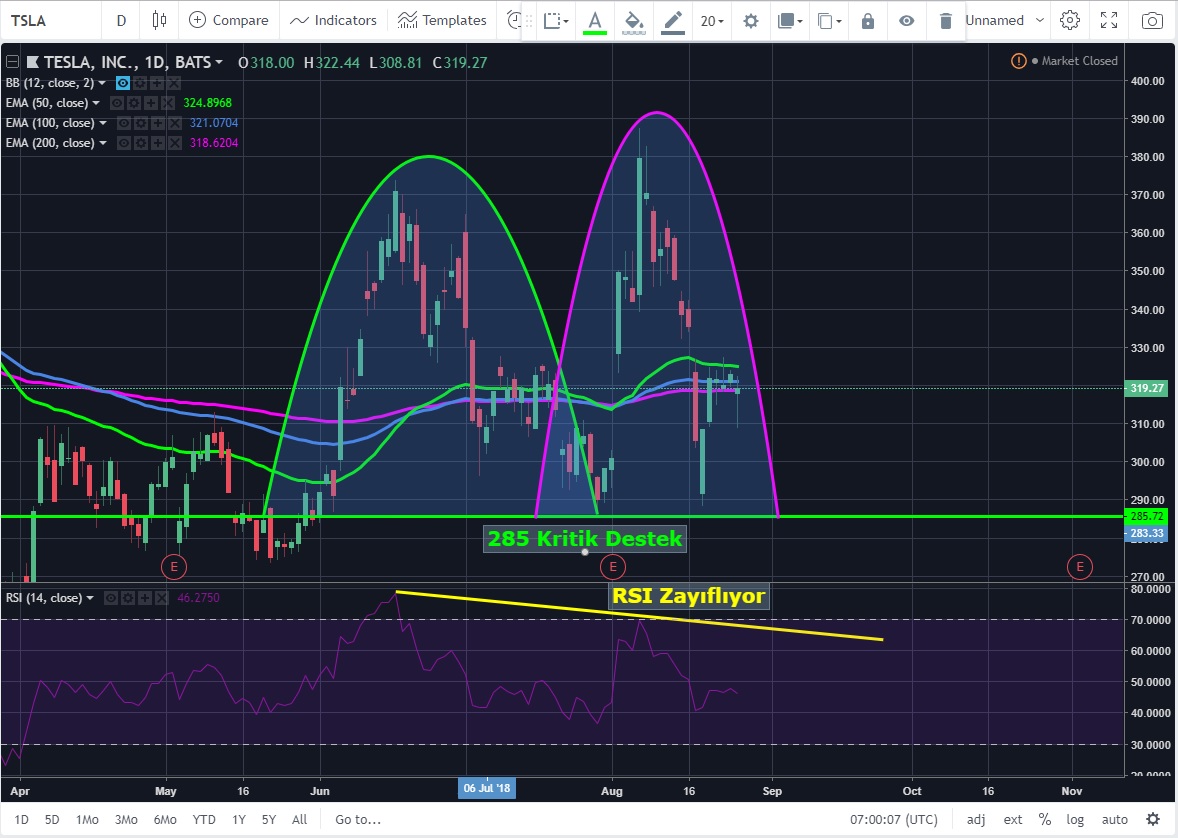
Task: Change the D interval selector
Action: pos(121,20)
